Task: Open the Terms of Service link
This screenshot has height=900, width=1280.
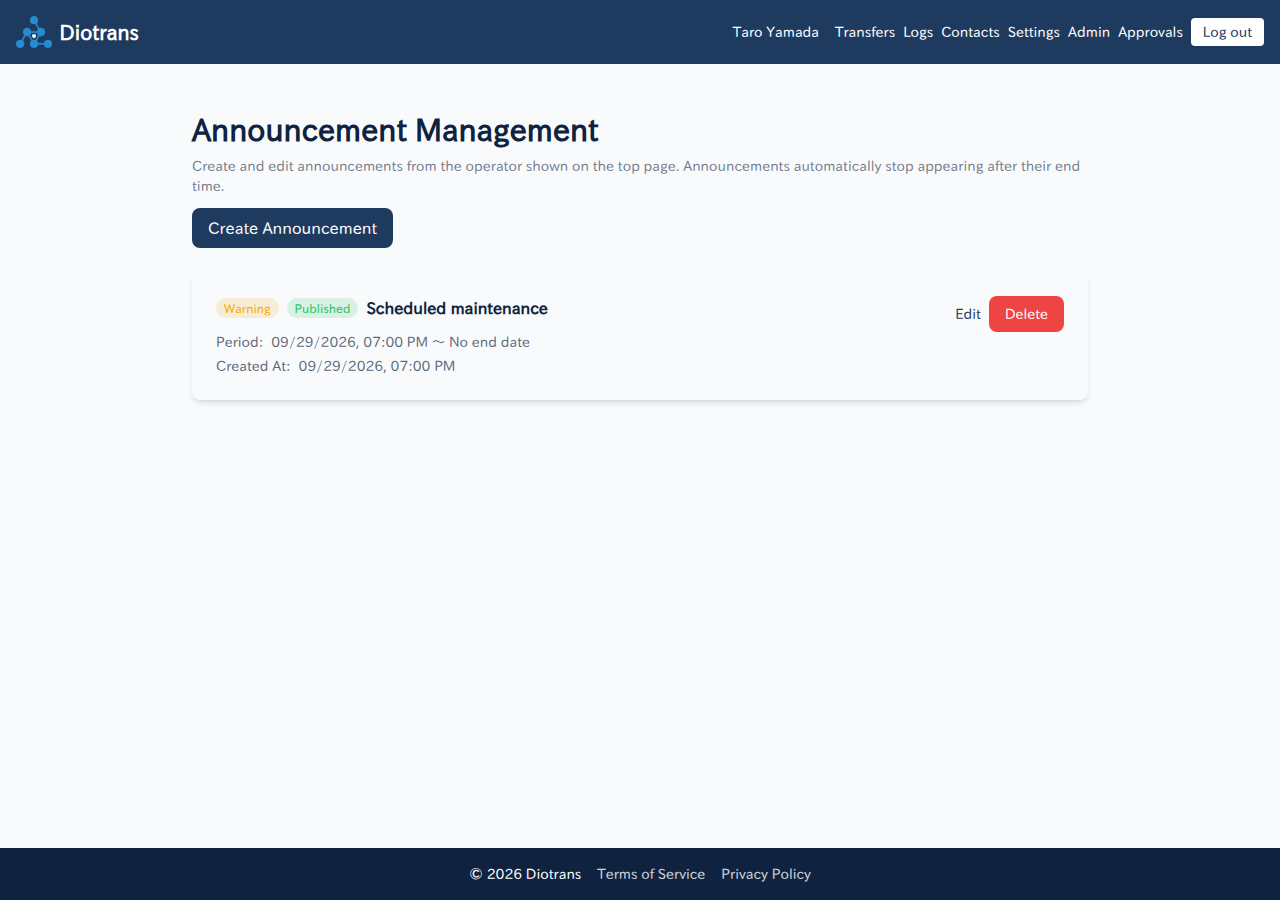Action: 651,874
